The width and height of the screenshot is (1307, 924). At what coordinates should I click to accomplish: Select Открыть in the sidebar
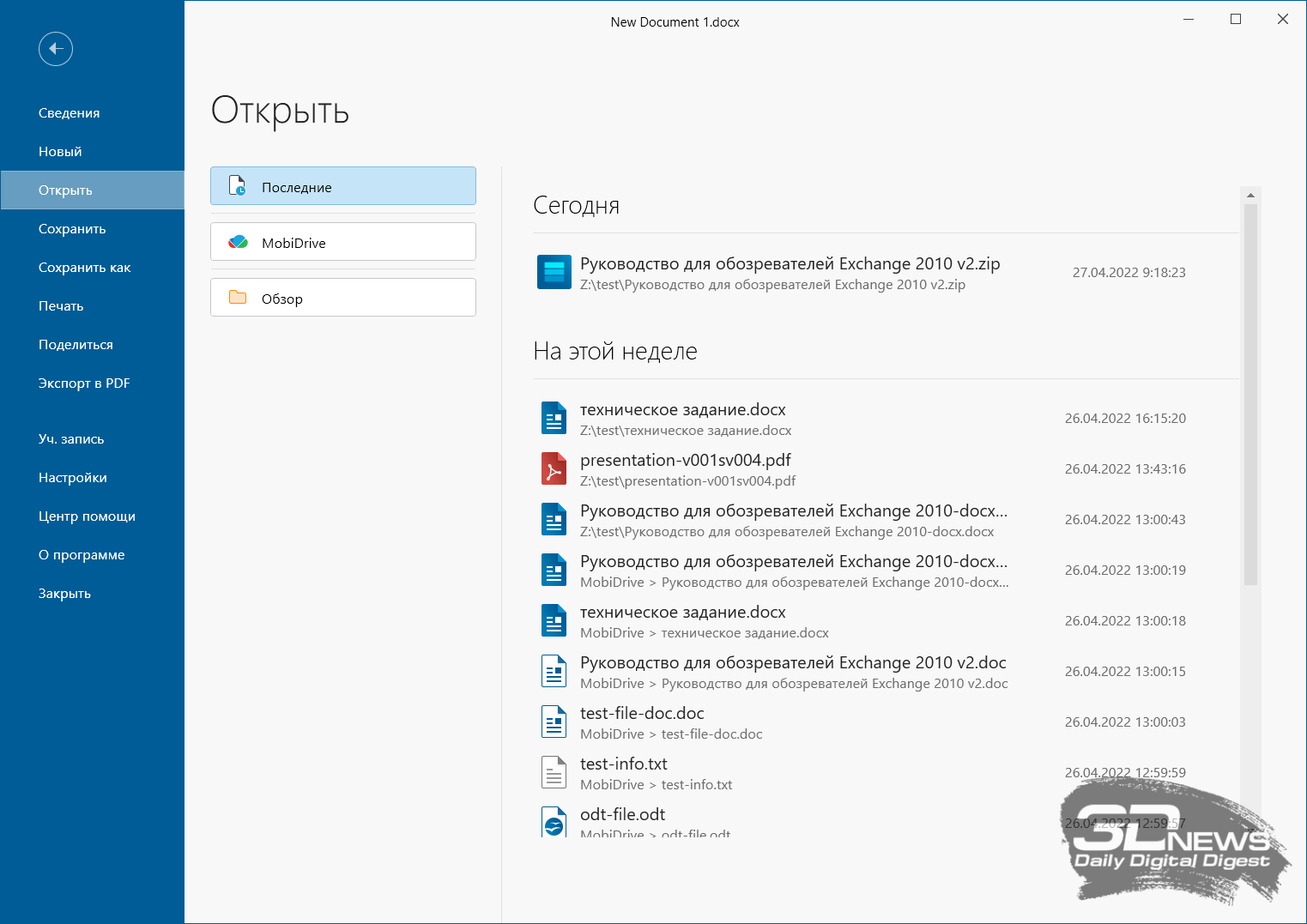92,190
